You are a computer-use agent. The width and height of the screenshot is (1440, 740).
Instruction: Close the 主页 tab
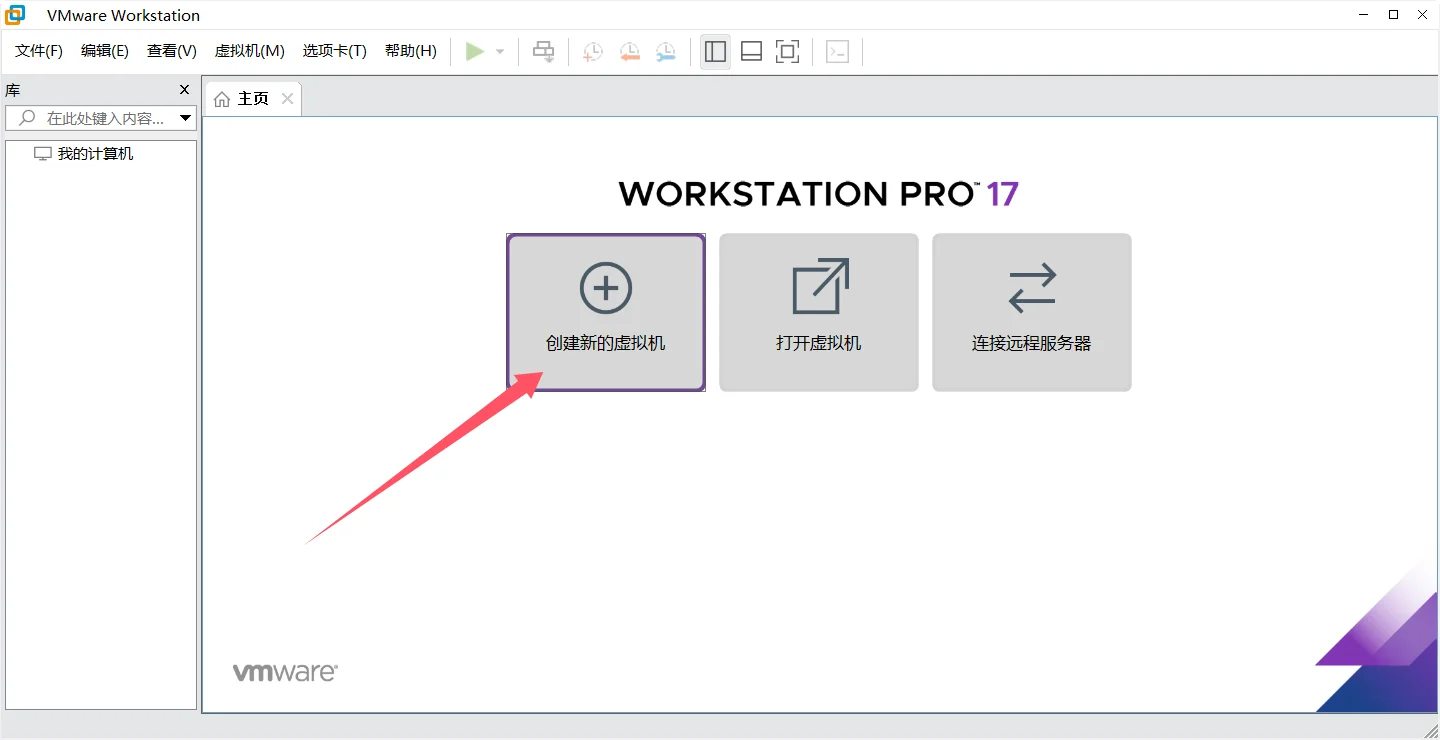[287, 98]
